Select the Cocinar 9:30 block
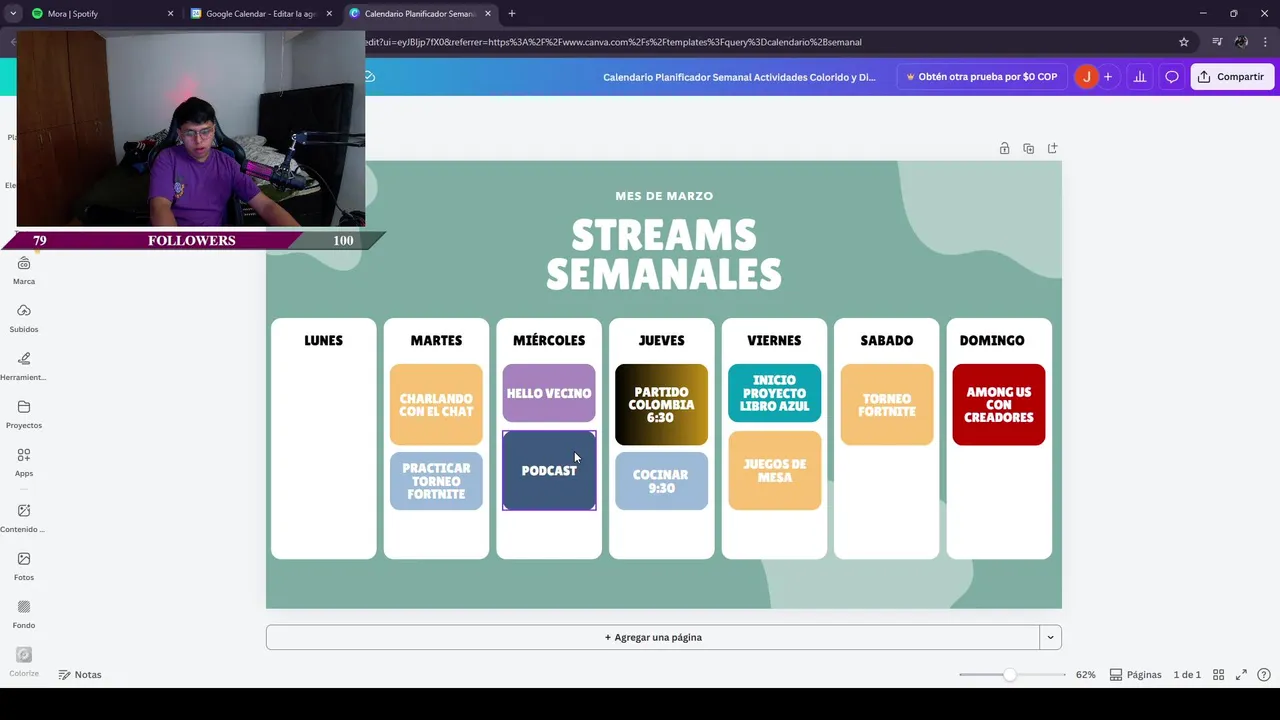1280x720 pixels. click(661, 481)
